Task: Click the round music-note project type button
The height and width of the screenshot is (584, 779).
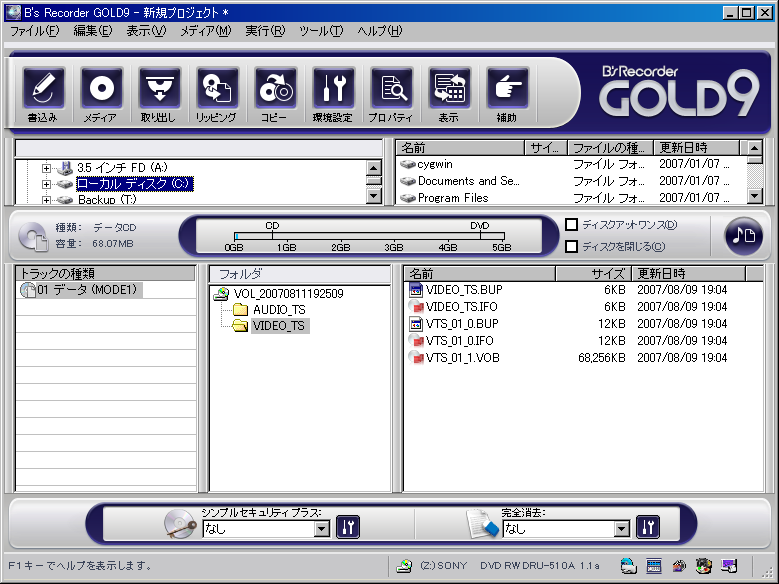Action: click(x=743, y=236)
